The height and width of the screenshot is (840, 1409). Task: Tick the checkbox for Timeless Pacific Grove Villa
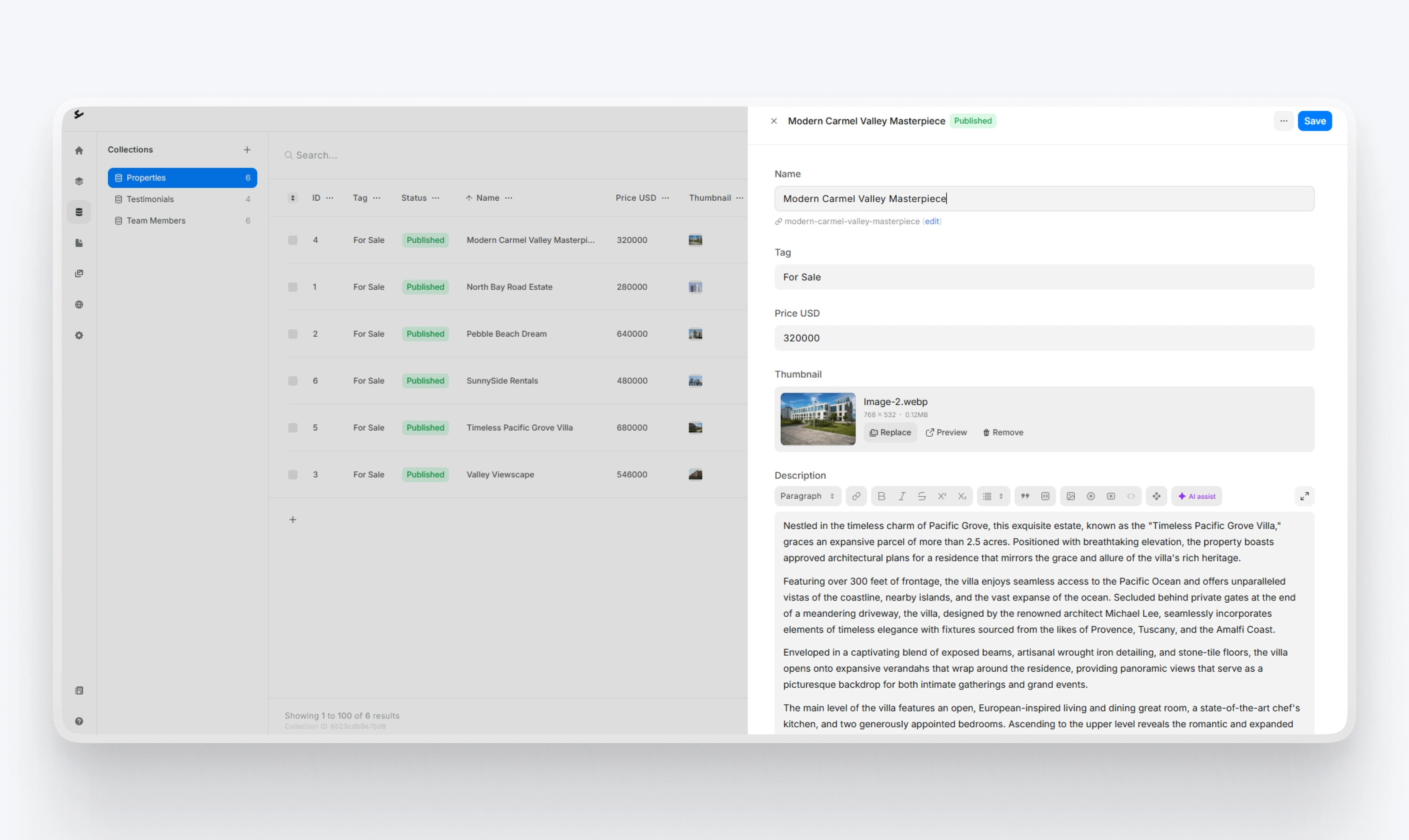(x=293, y=428)
